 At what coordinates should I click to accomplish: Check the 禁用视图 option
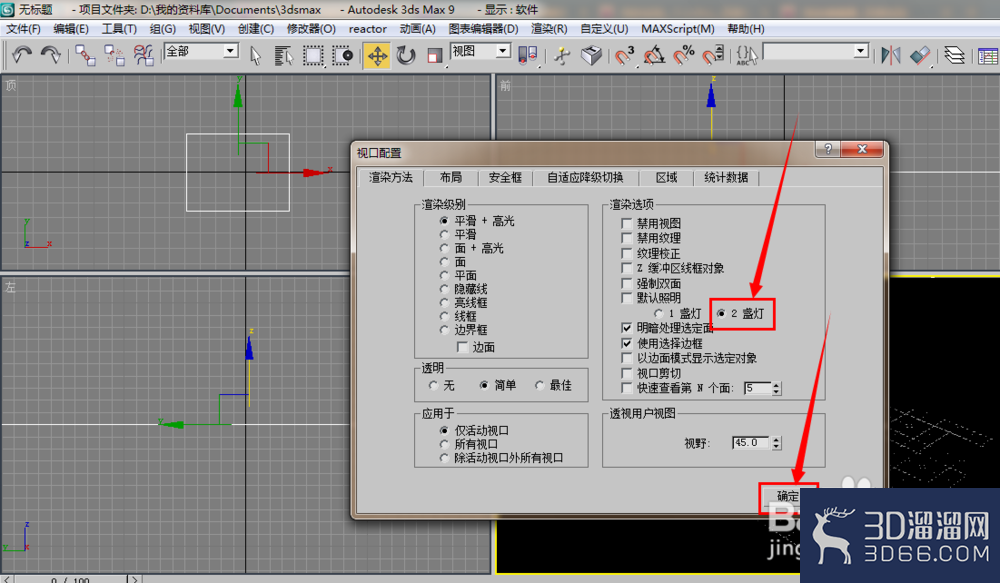click(626, 223)
